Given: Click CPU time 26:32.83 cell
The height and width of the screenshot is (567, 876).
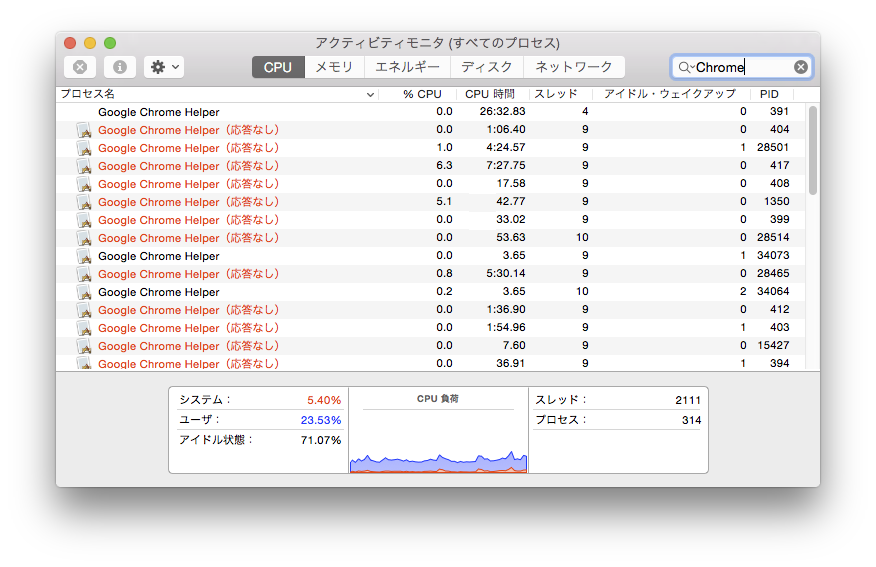Looking at the screenshot, I should tap(502, 111).
